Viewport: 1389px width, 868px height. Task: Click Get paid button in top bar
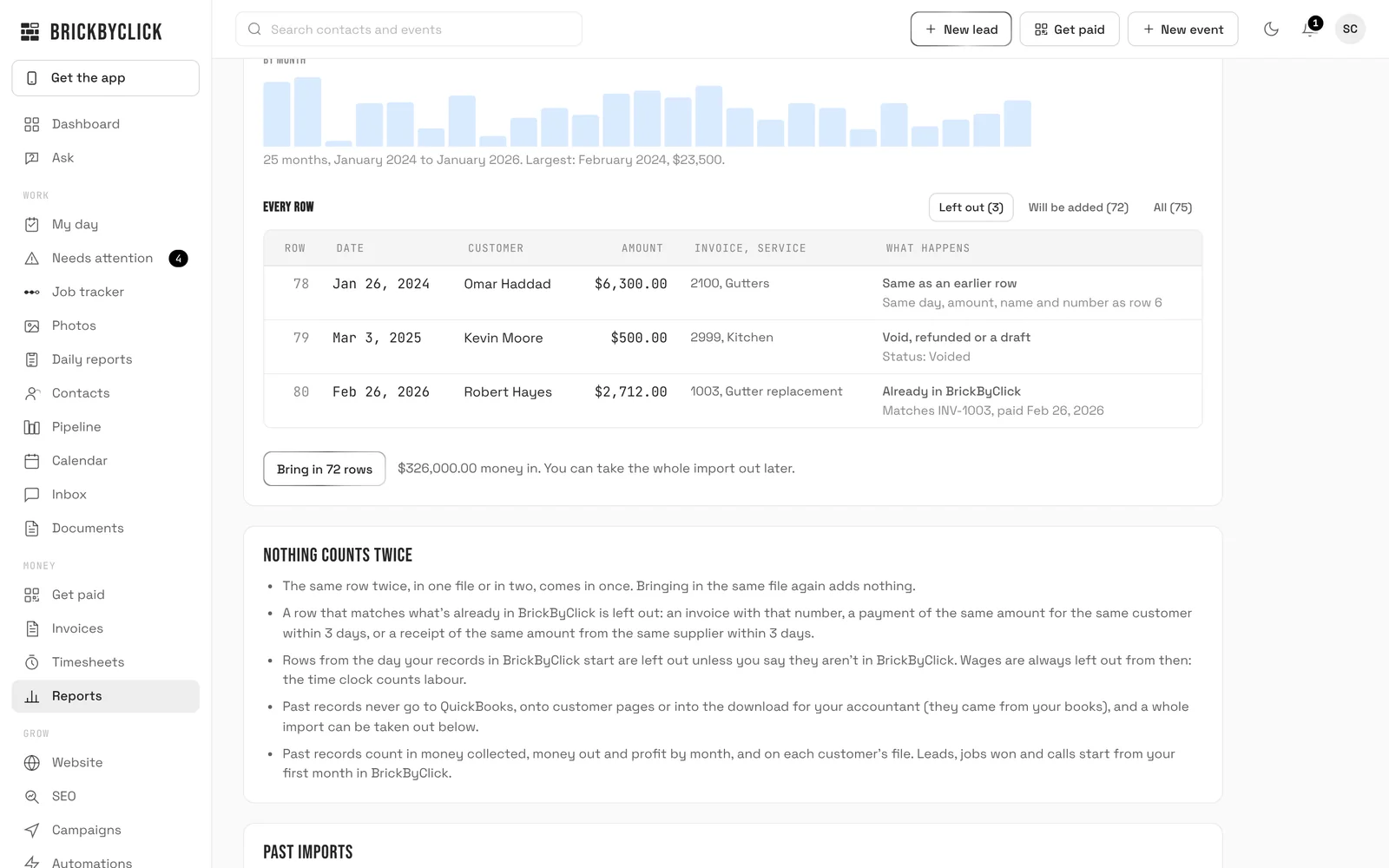(x=1070, y=30)
